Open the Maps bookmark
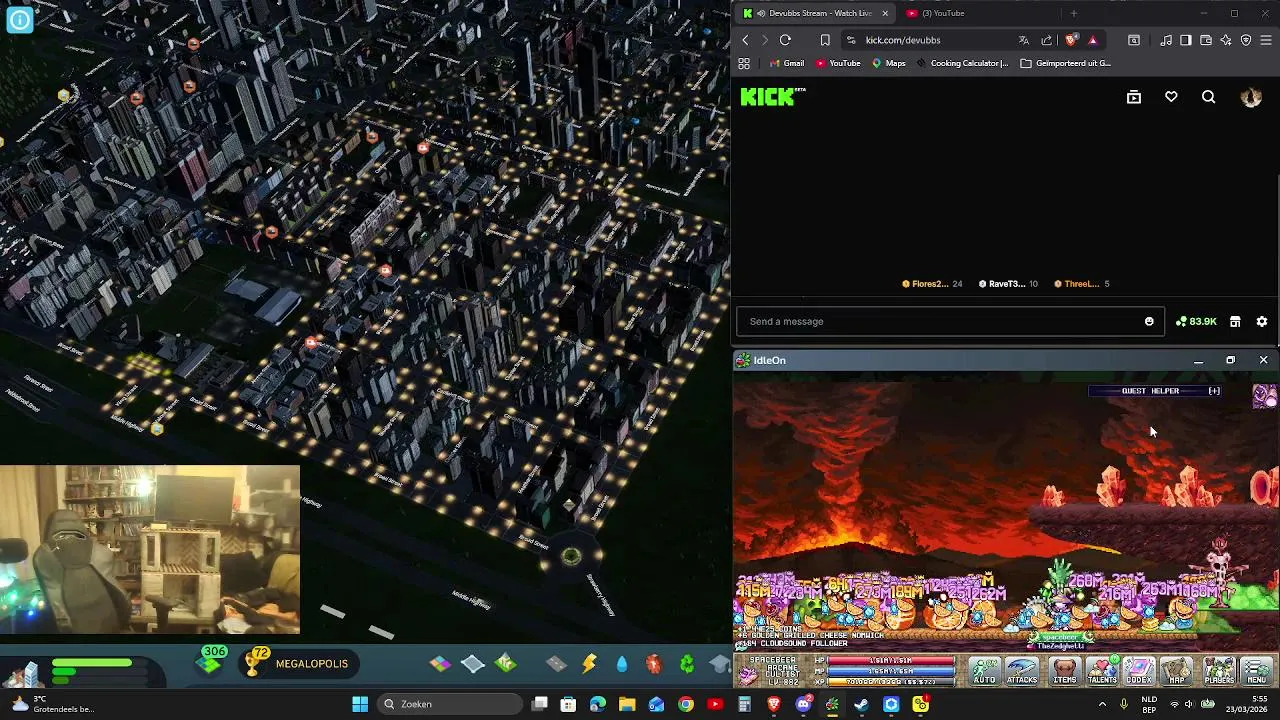This screenshot has height=720, width=1280. point(888,63)
